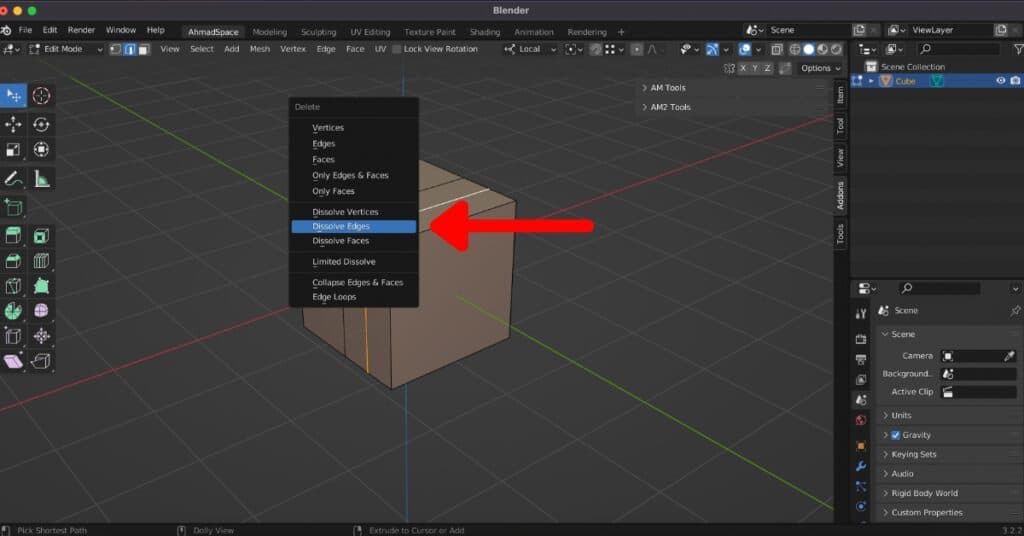Select the Move tool in the toolbar
This screenshot has height=536, width=1024.
pyautogui.click(x=14, y=124)
